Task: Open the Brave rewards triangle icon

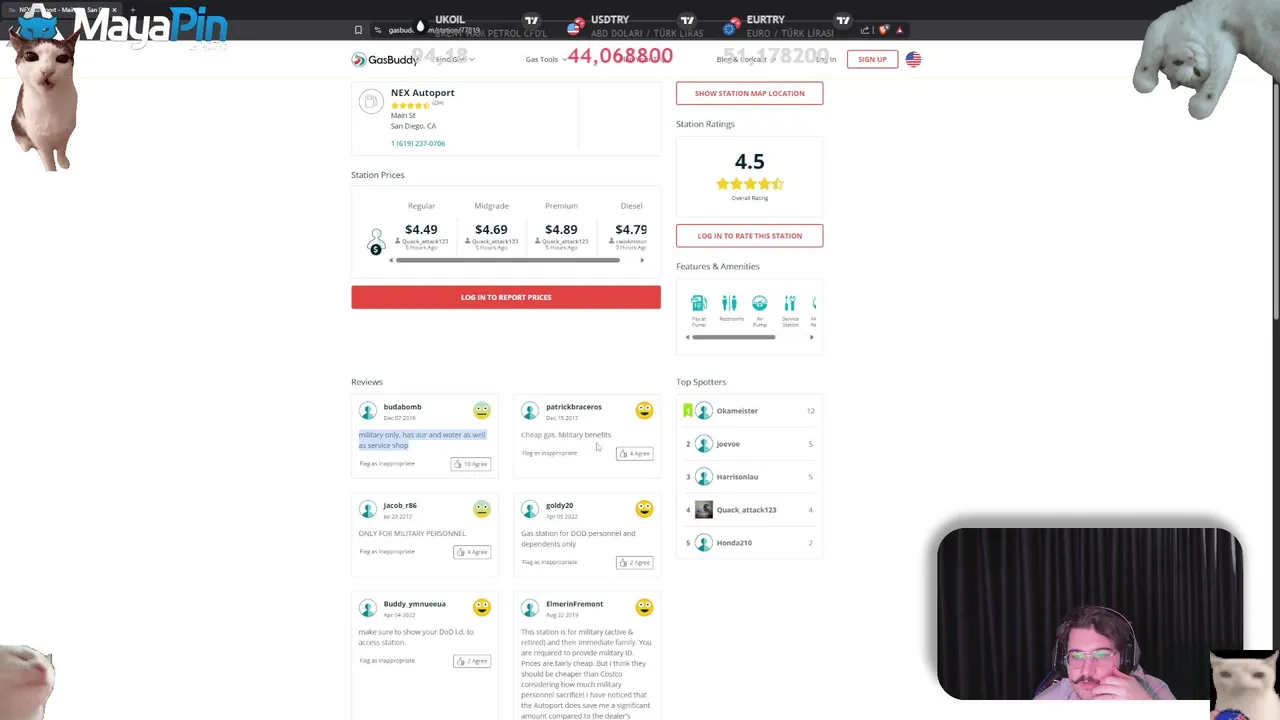Action: pyautogui.click(x=899, y=30)
